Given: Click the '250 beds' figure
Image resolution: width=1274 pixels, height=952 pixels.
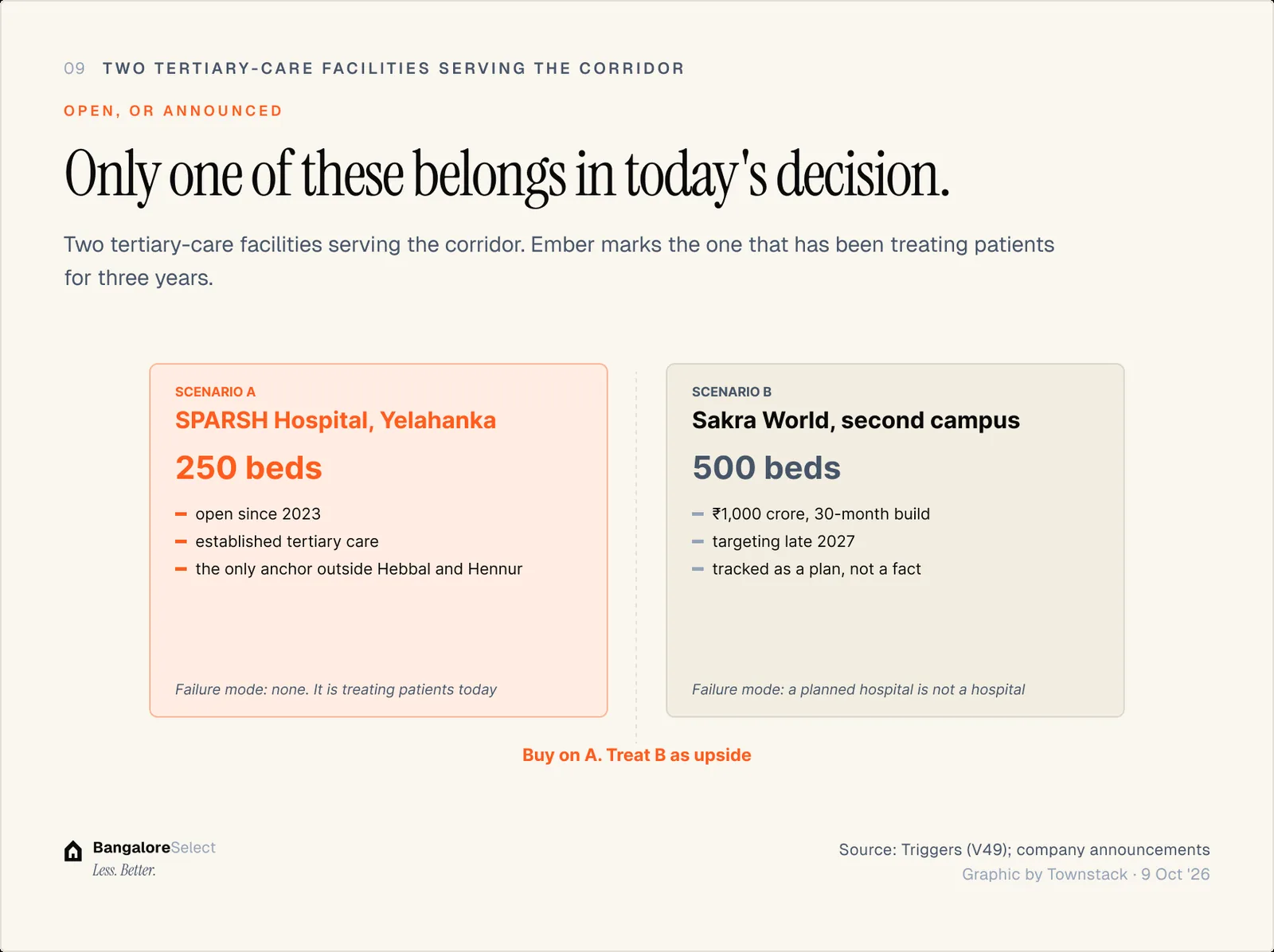Looking at the screenshot, I should point(248,468).
